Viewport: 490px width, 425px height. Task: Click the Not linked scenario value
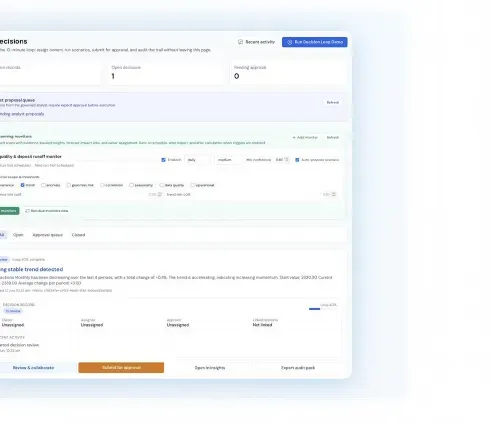pyautogui.click(x=262, y=325)
